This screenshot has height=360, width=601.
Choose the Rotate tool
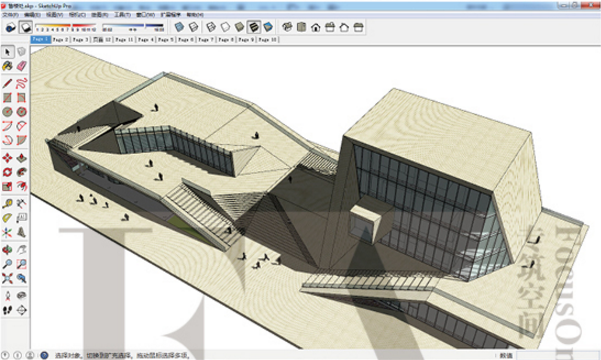point(7,172)
